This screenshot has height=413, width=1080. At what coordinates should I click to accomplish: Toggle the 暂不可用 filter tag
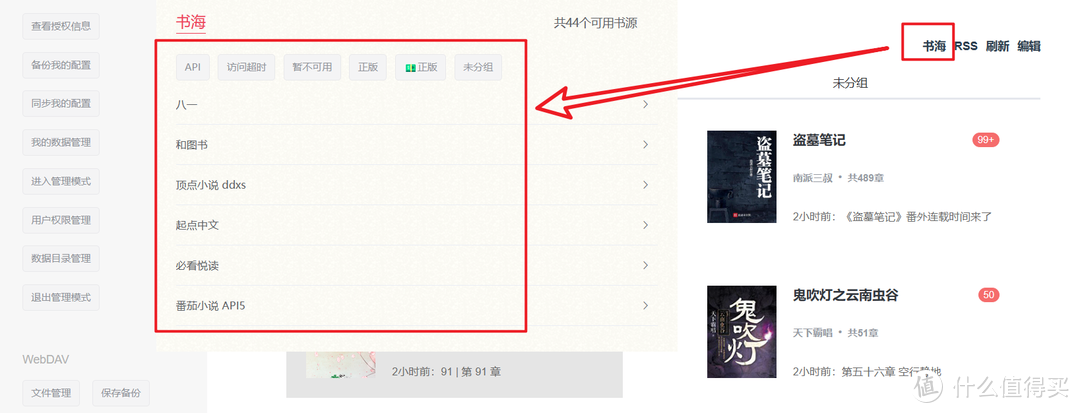pos(312,67)
